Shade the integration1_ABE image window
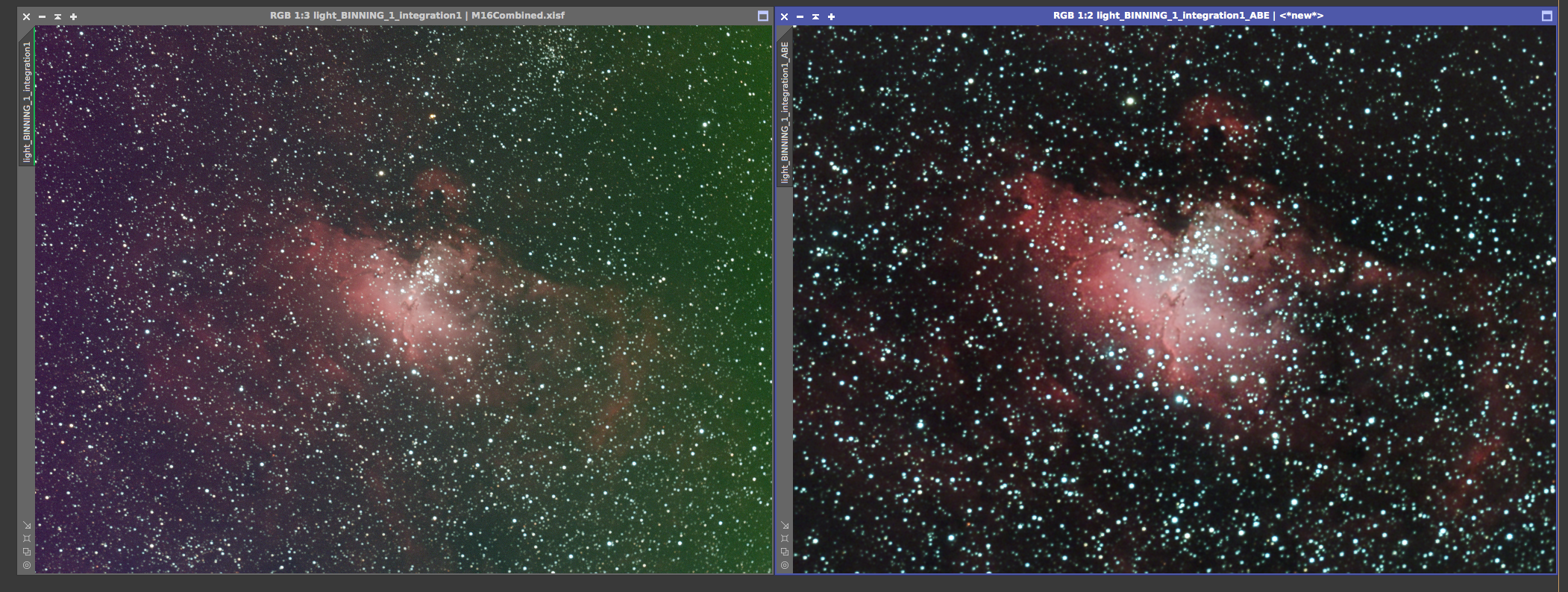Viewport: 1568px width, 592px height. pyautogui.click(x=815, y=16)
